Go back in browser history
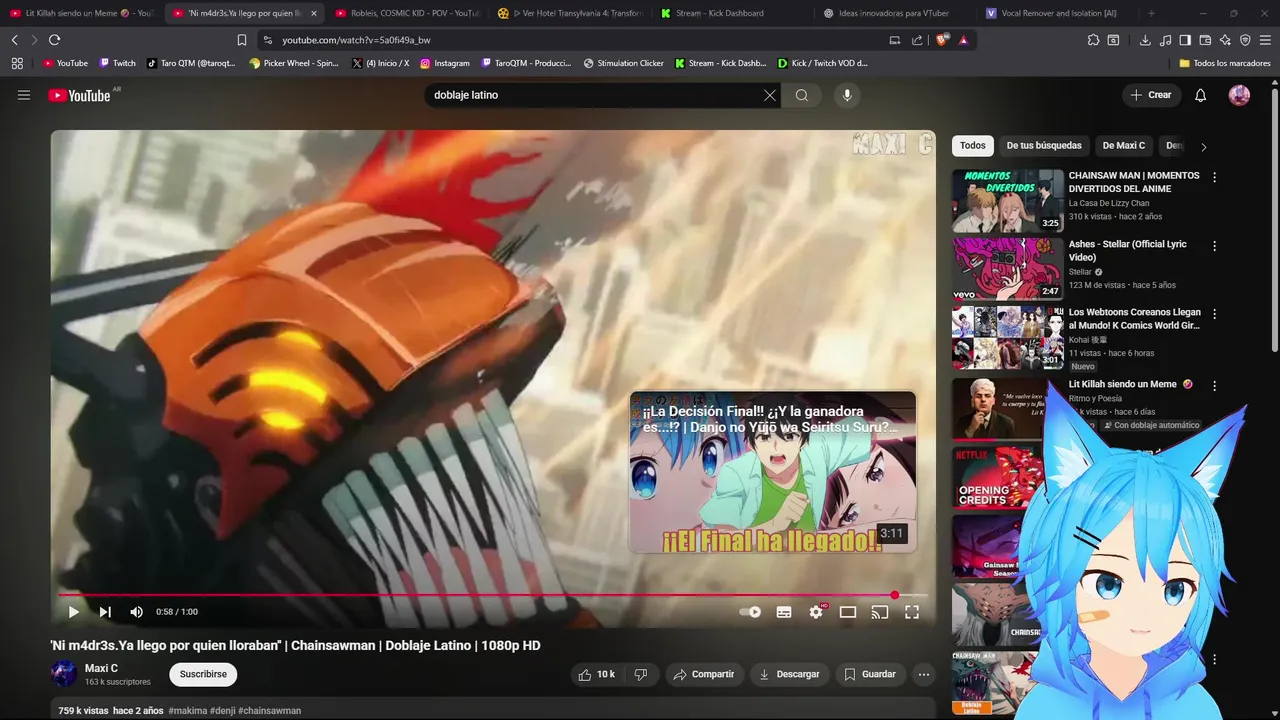Image resolution: width=1280 pixels, height=720 pixels. pos(14,40)
